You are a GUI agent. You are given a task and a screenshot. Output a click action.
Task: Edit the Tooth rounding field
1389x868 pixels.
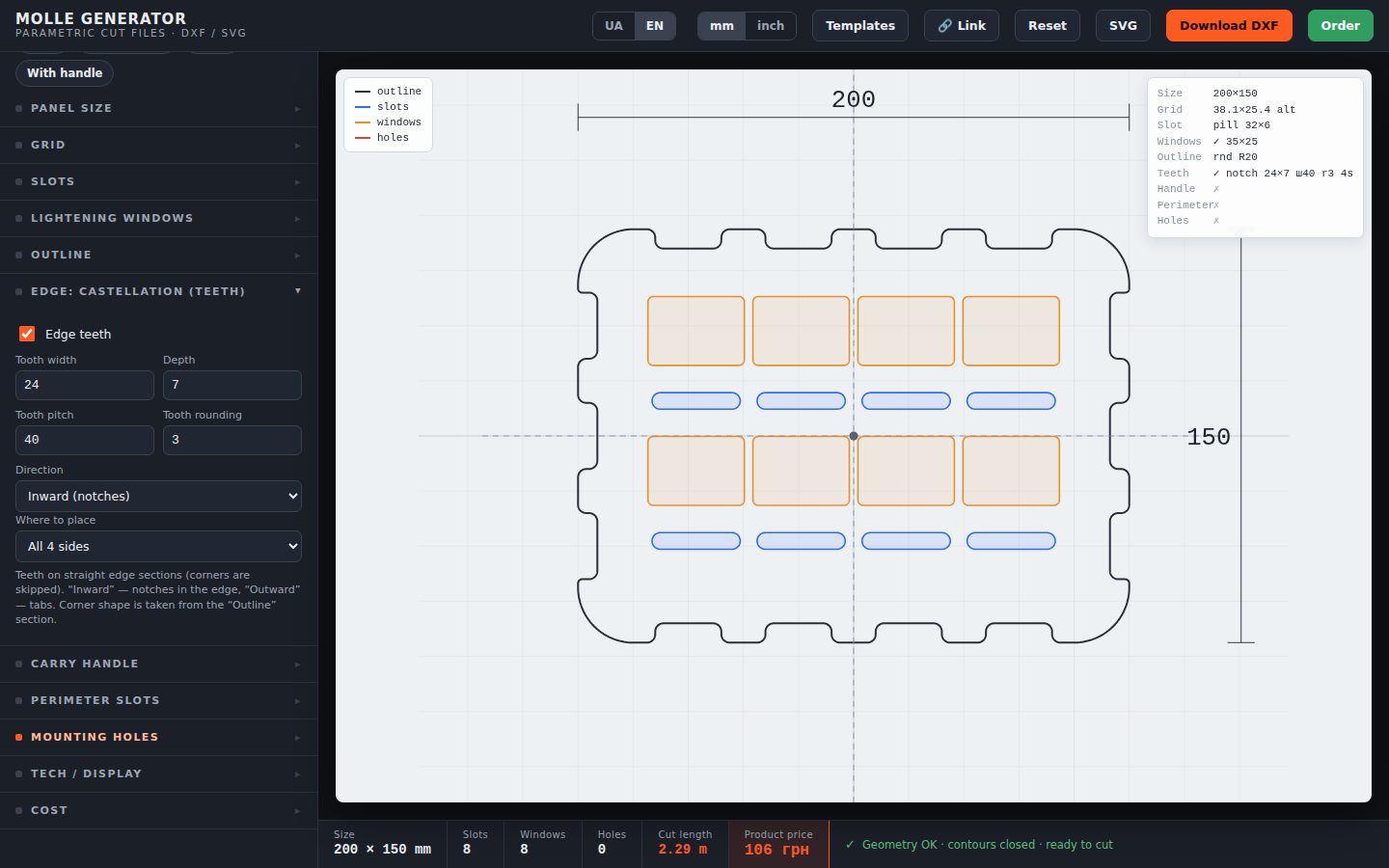[x=232, y=440]
